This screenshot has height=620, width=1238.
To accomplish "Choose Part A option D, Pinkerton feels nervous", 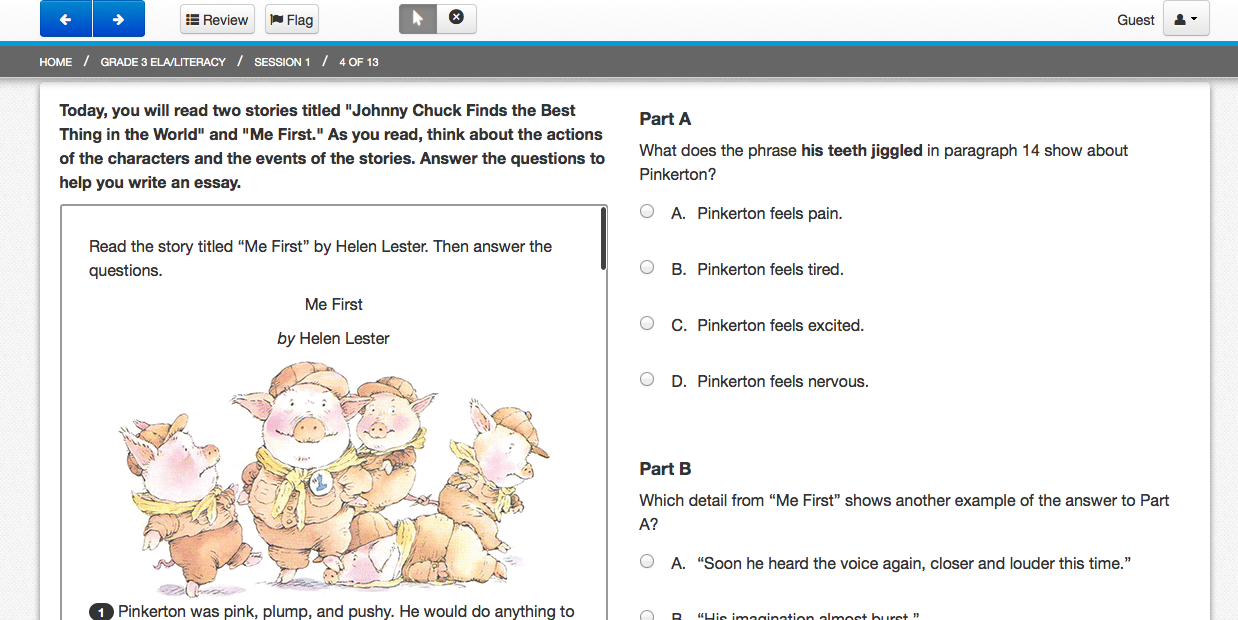I will pos(647,379).
